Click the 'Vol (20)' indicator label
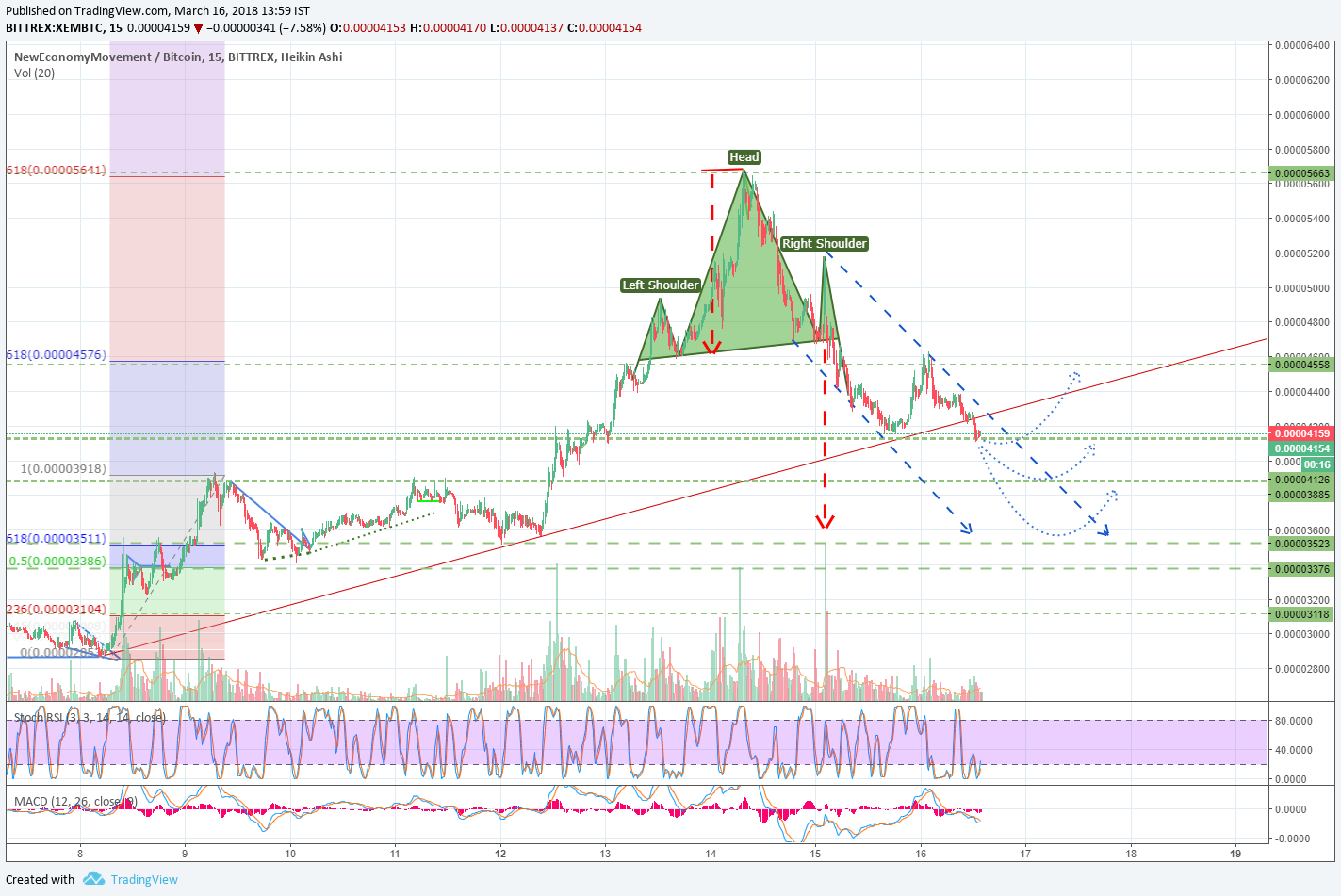 (x=34, y=73)
